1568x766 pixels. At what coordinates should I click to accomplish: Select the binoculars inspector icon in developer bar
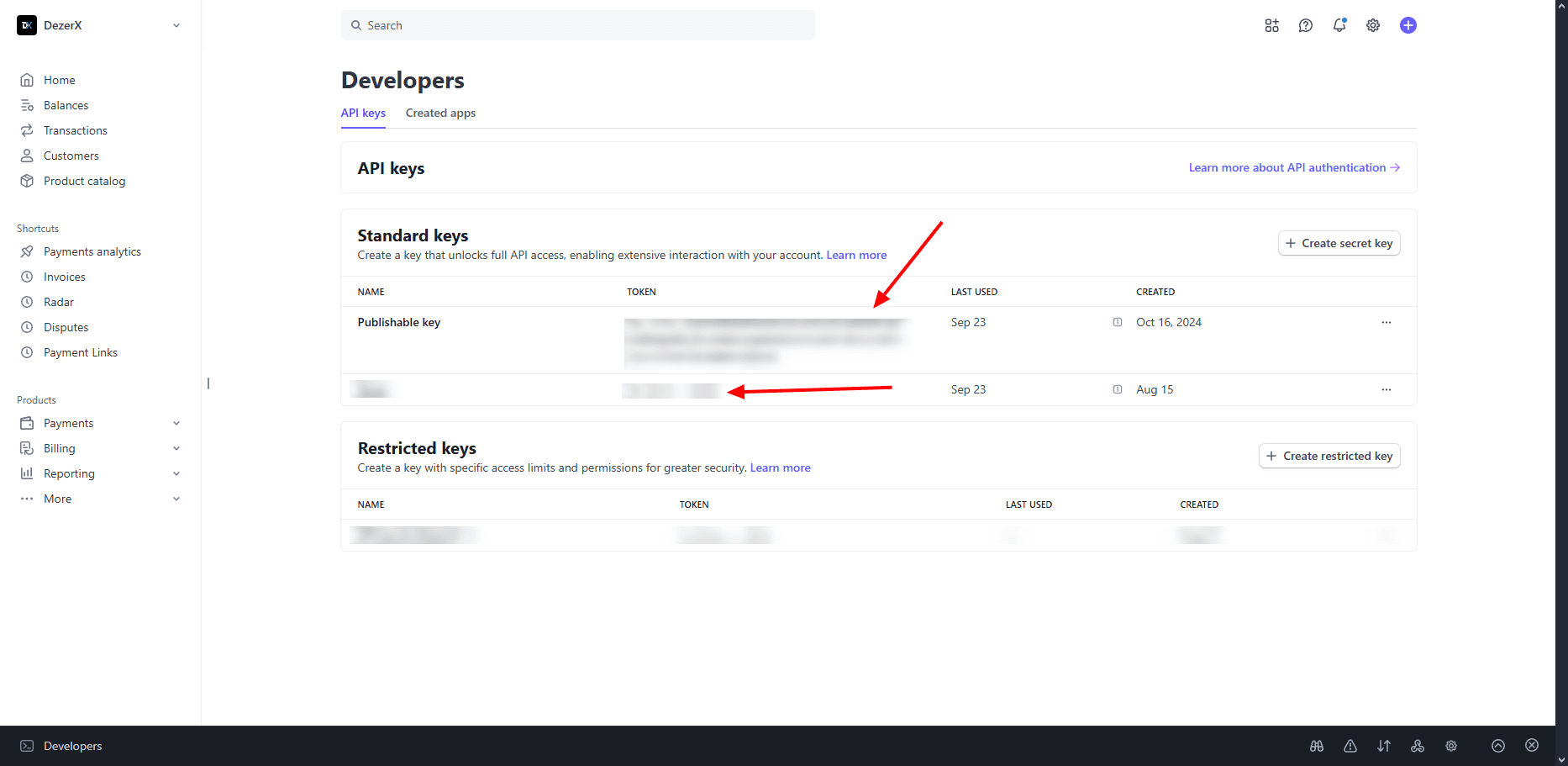point(1317,746)
